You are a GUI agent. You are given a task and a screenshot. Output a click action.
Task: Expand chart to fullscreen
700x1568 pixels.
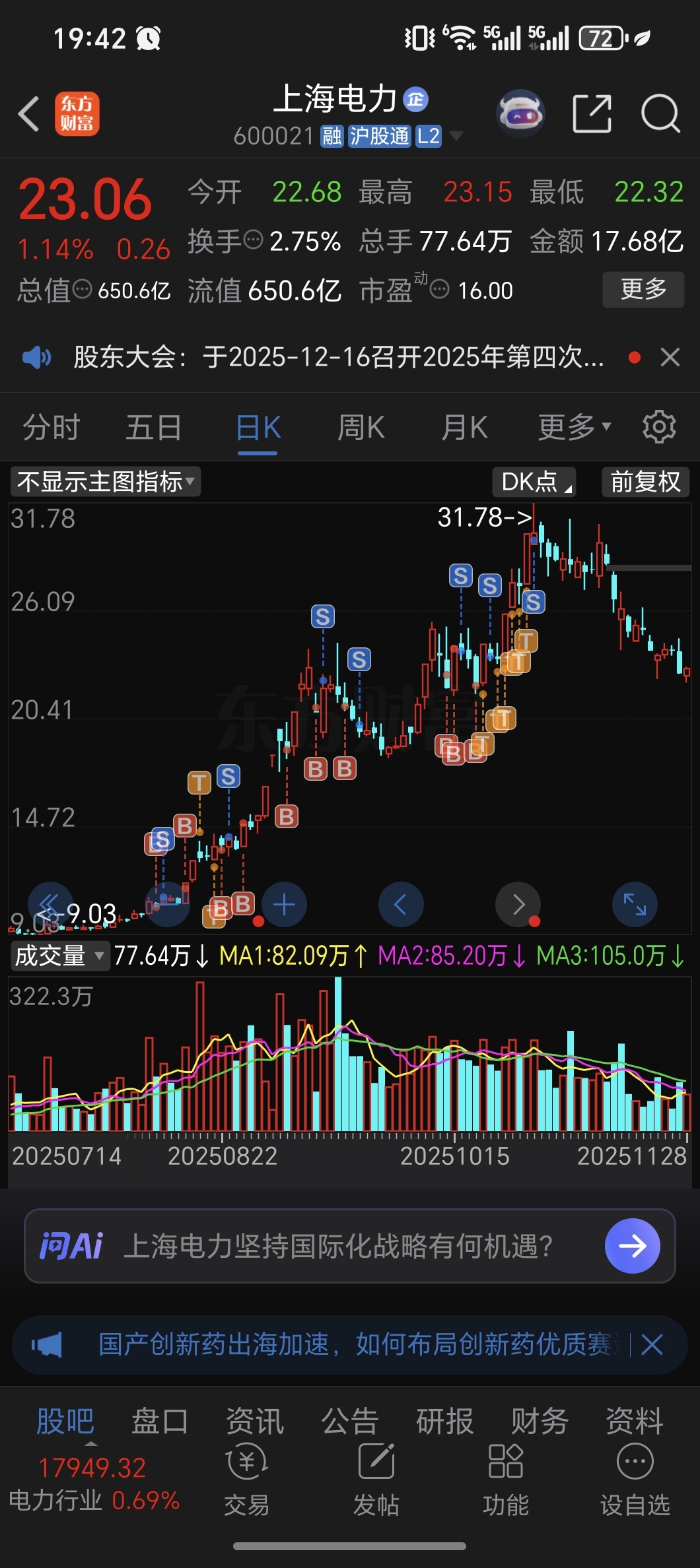pyautogui.click(x=635, y=904)
